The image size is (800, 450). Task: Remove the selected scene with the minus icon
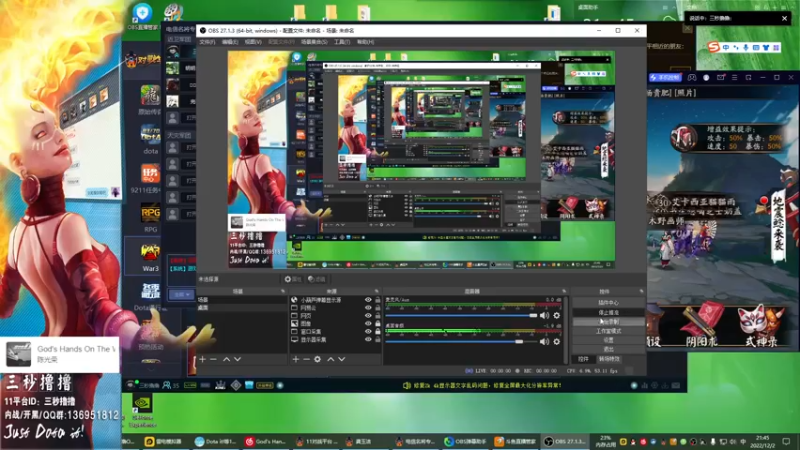tap(213, 359)
